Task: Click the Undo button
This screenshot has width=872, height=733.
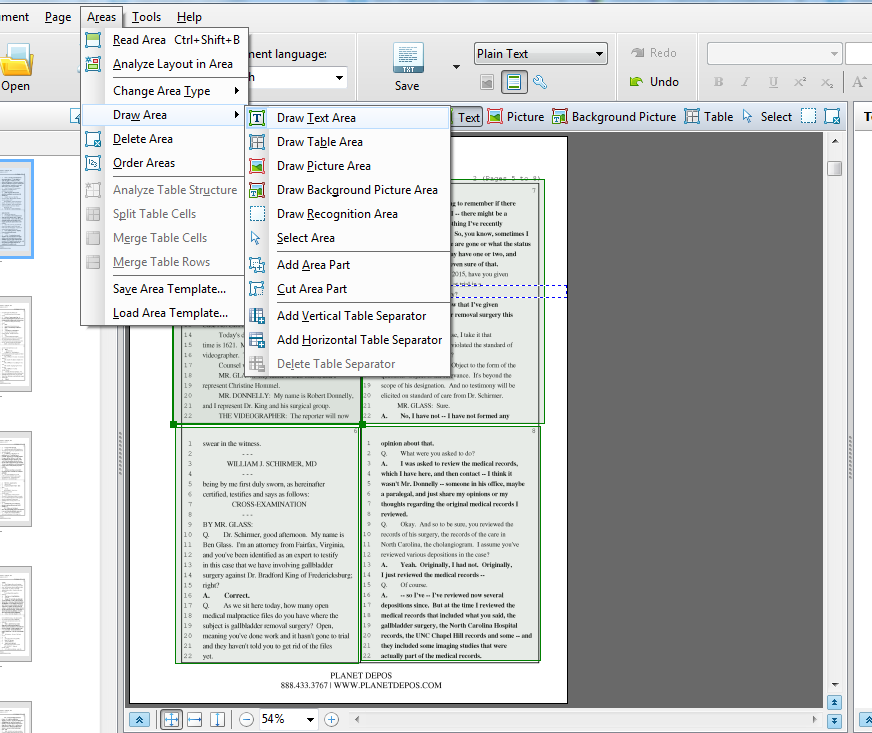Action: click(654, 82)
